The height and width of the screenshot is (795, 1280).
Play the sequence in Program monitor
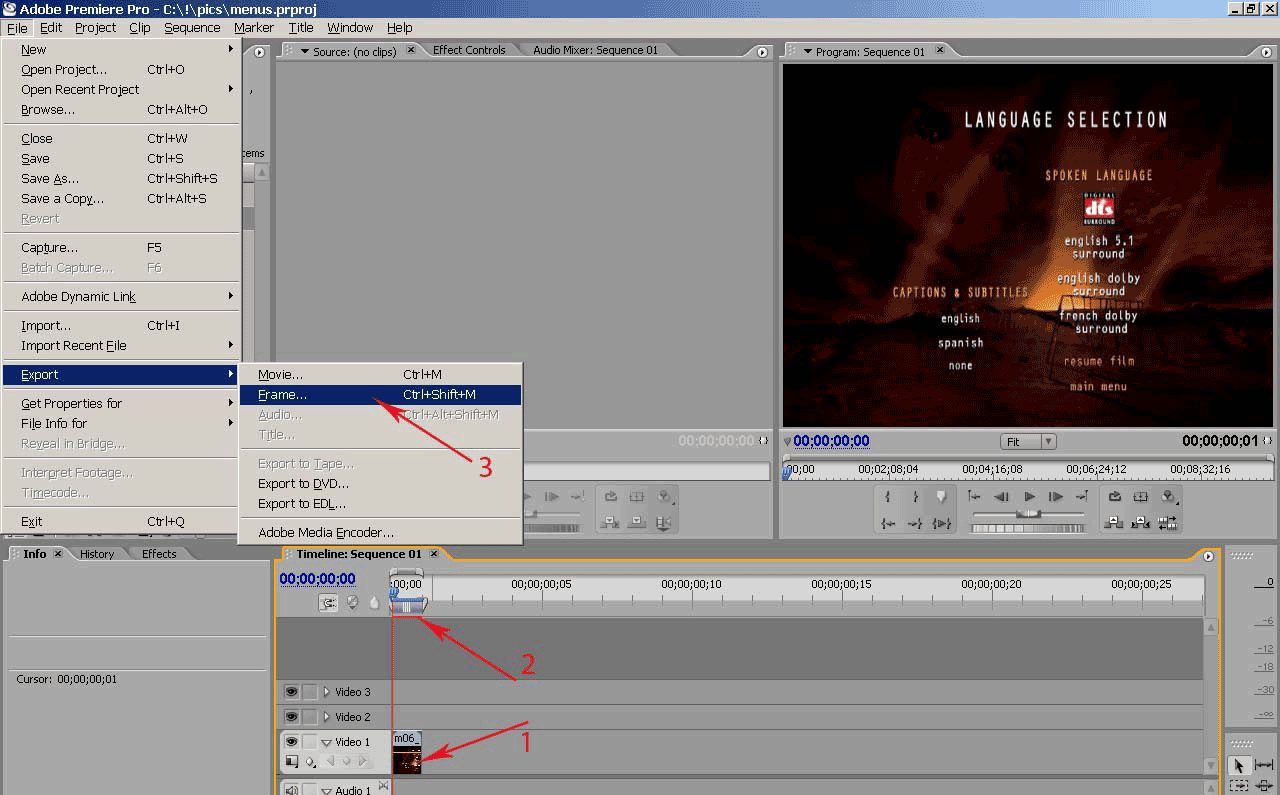click(x=1029, y=497)
